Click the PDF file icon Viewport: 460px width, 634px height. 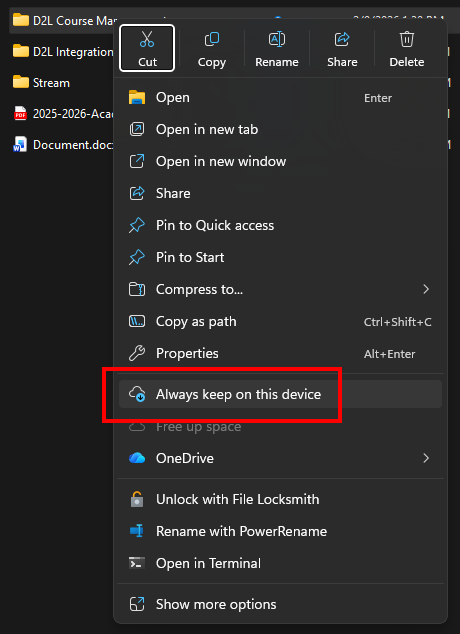[x=20, y=114]
